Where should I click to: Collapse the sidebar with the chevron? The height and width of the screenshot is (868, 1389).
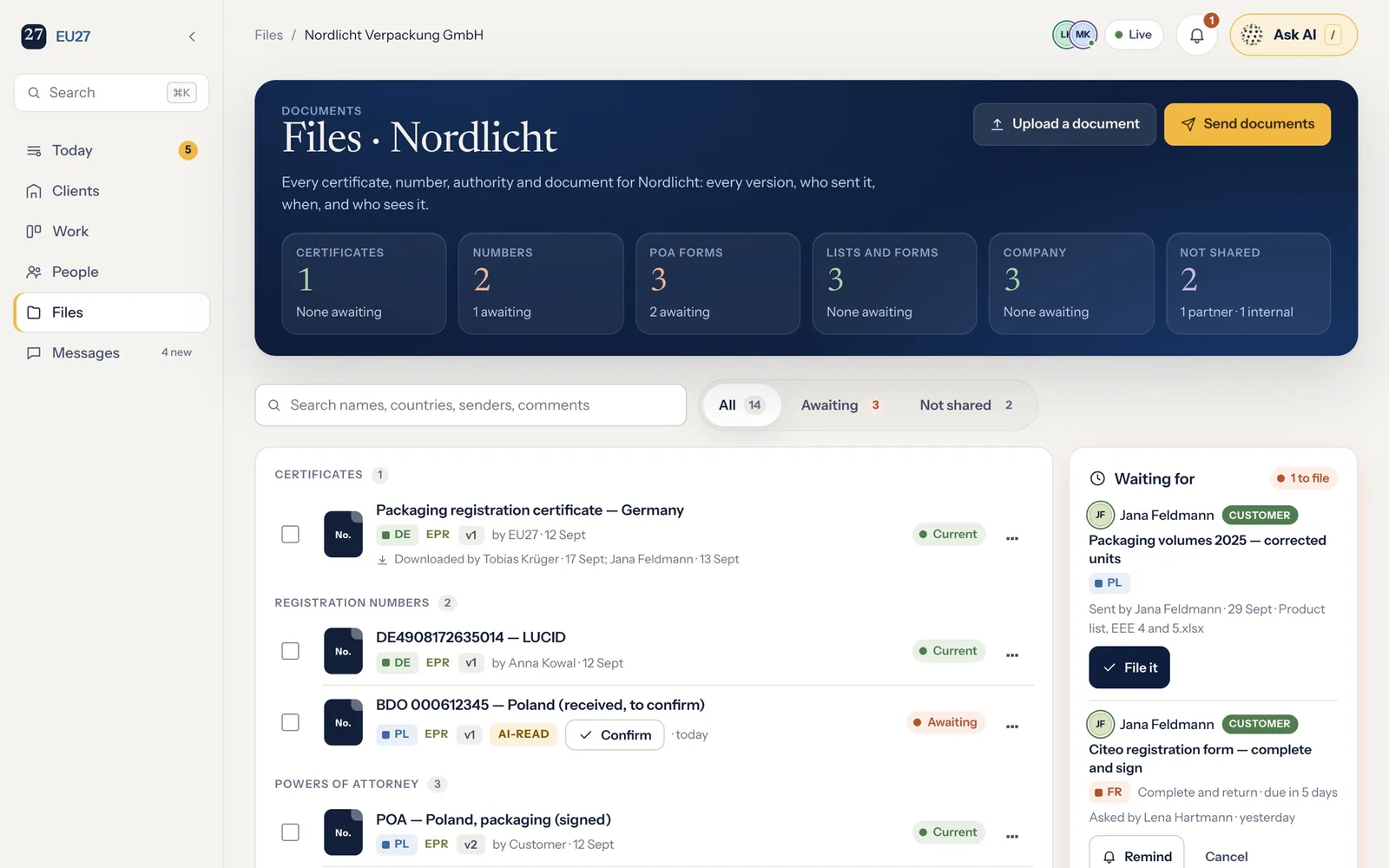(192, 36)
